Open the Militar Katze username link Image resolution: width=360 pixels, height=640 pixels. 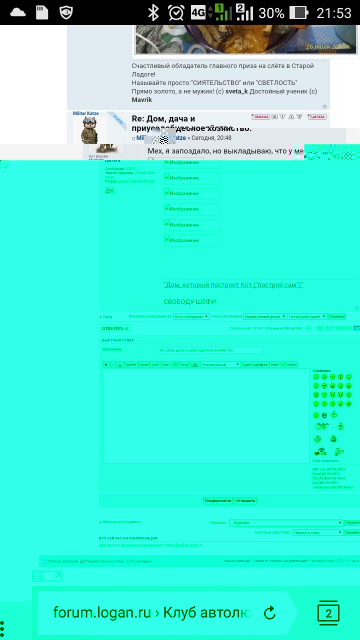86,113
